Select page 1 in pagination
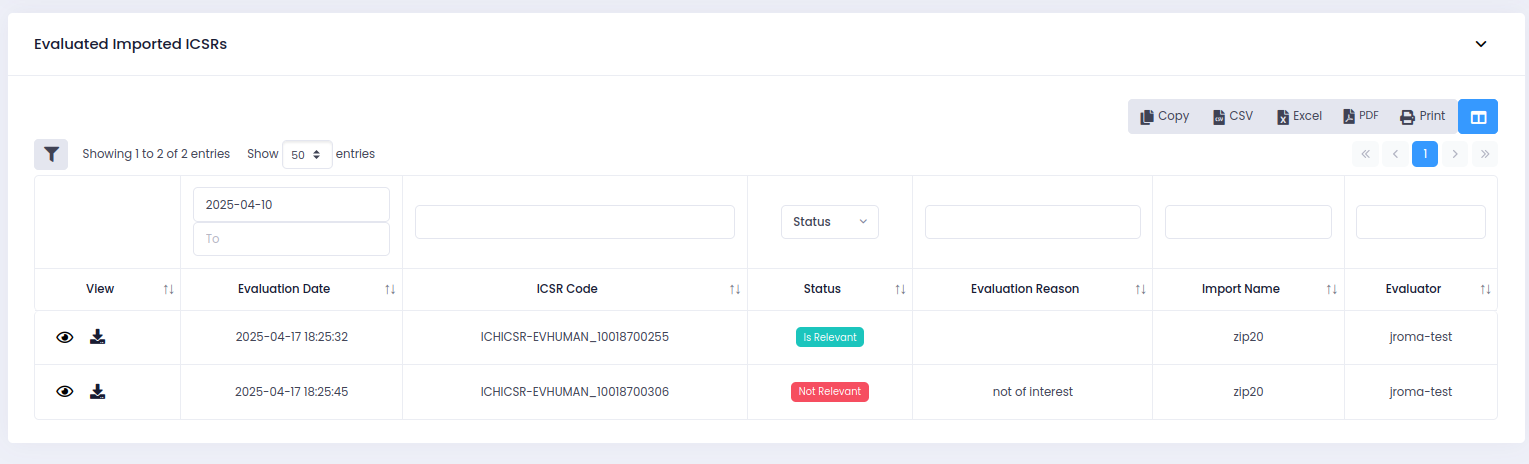 point(1425,154)
